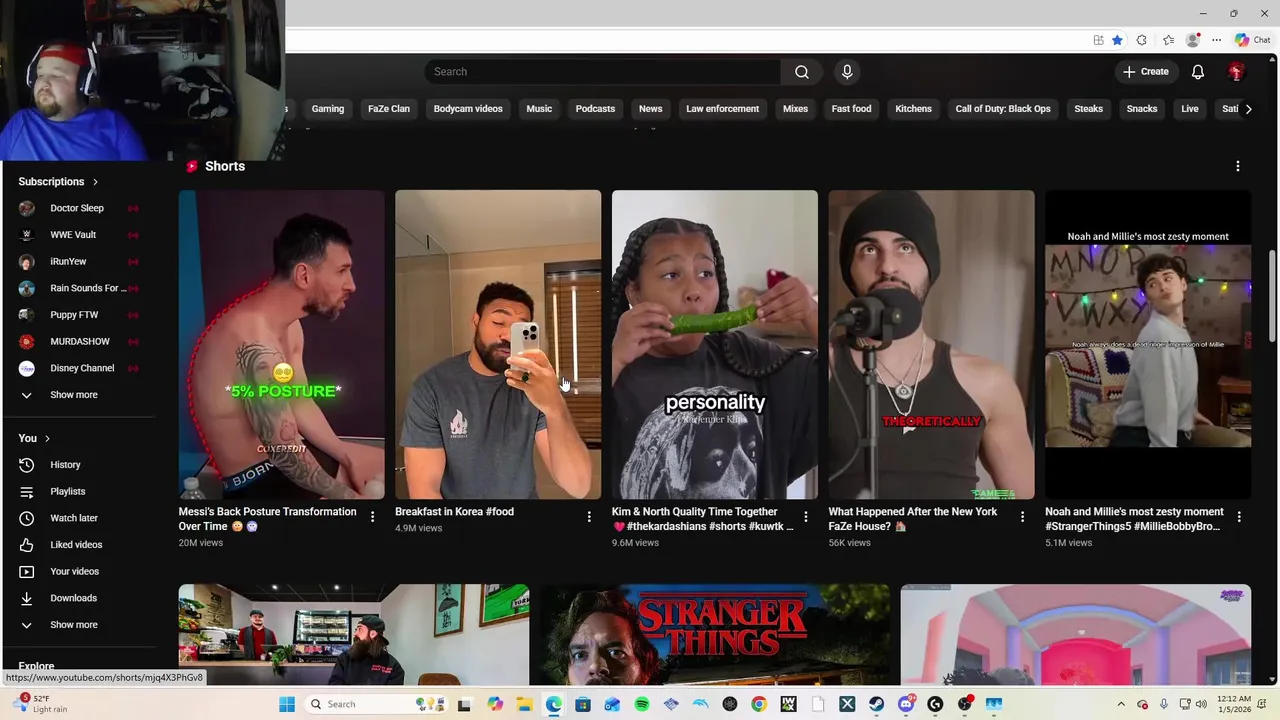
Task: Activate voice search microphone icon
Action: click(x=847, y=72)
